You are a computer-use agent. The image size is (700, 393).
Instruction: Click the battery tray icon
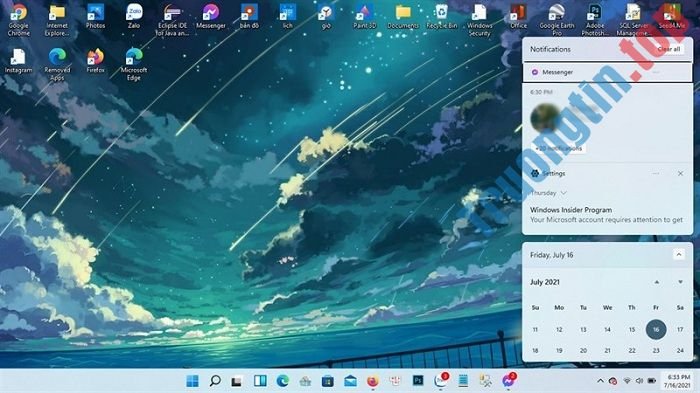(652, 381)
